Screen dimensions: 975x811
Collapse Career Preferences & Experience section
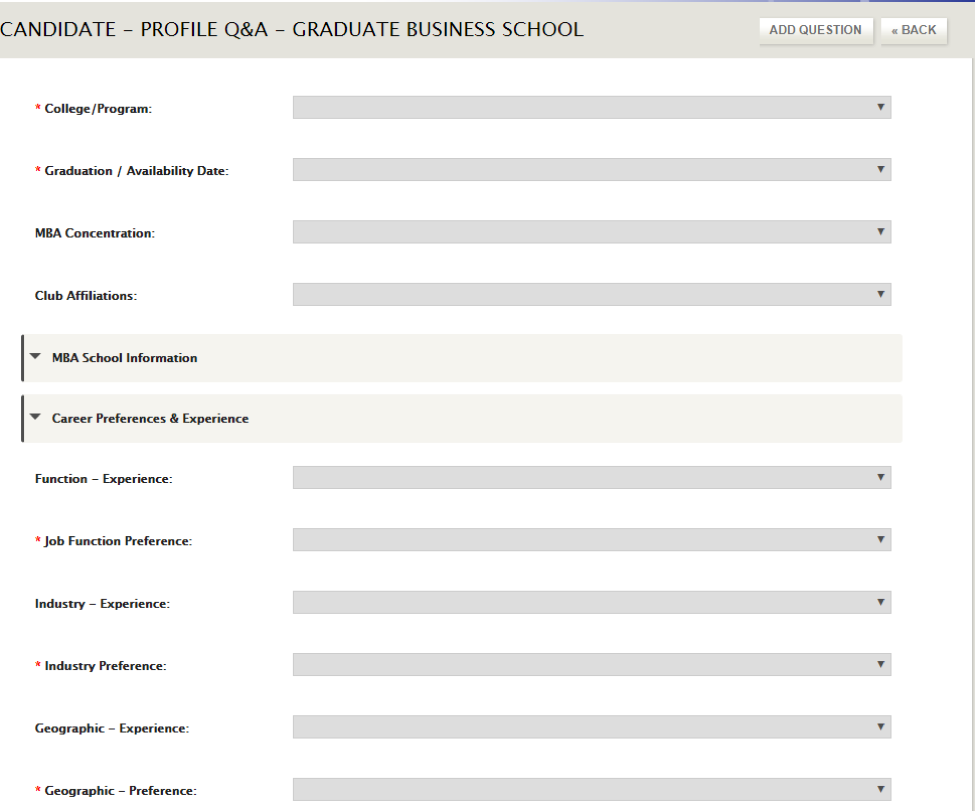[462, 419]
